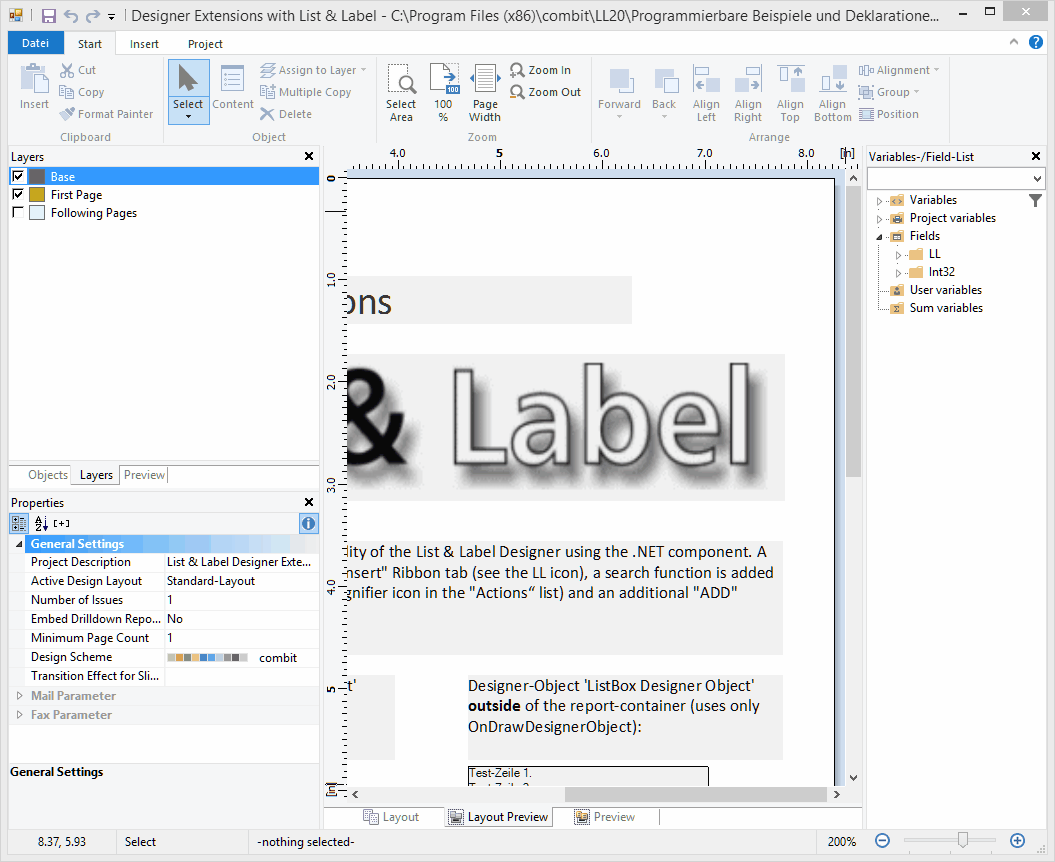Uncheck the Base layer checkbox

18,176
